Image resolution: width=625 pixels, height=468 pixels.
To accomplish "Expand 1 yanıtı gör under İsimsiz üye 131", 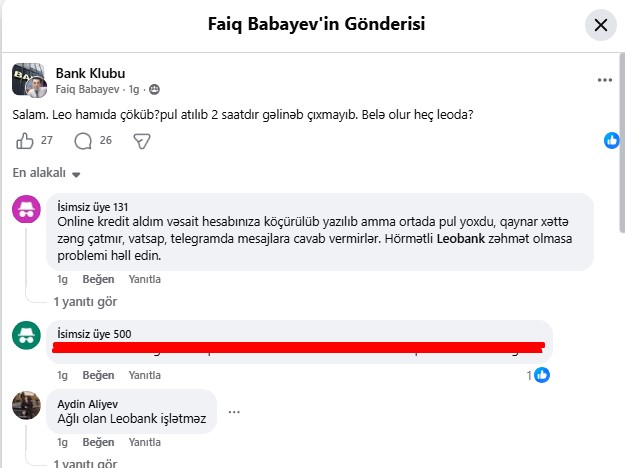I will pyautogui.click(x=85, y=302).
